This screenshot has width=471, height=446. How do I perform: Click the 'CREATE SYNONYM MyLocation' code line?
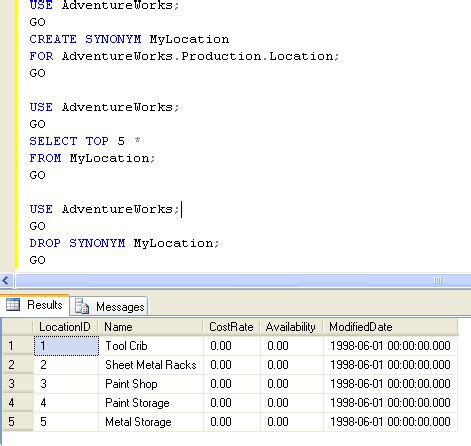pyautogui.click(x=129, y=39)
